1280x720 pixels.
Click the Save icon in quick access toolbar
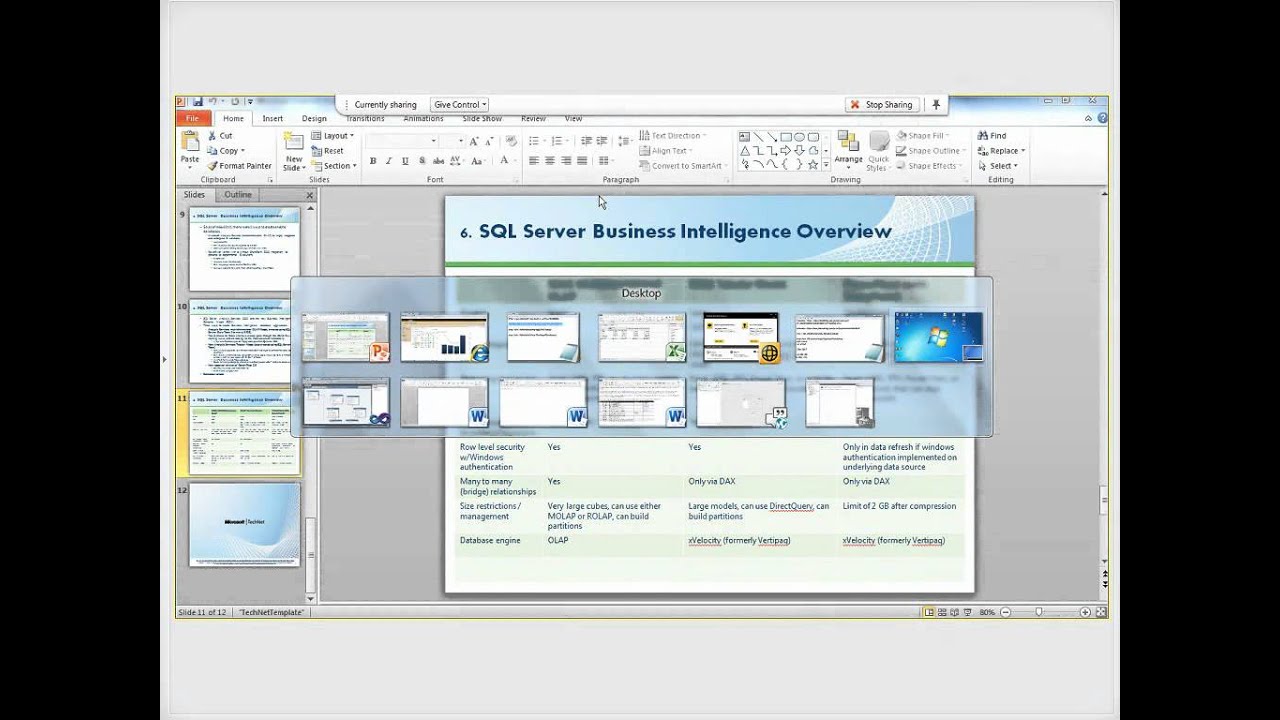pos(197,101)
